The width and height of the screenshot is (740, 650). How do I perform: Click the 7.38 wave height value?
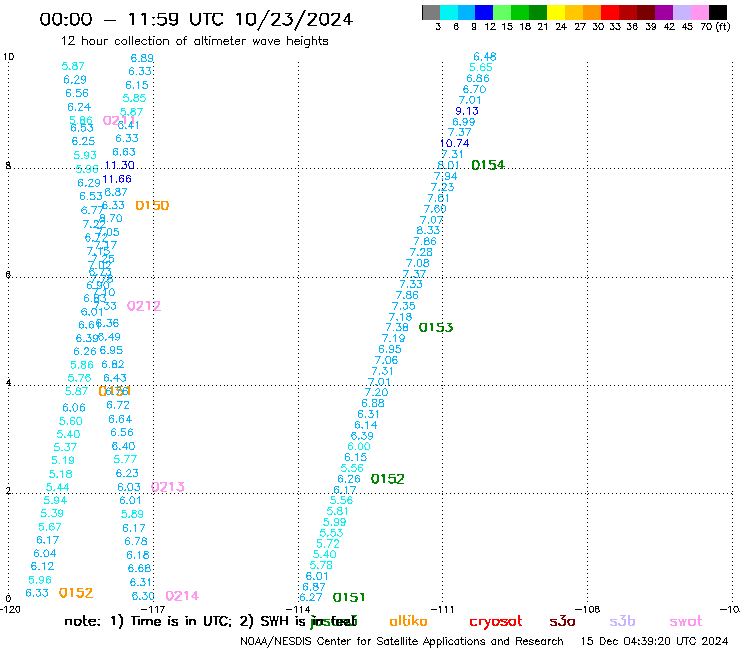coord(397,328)
